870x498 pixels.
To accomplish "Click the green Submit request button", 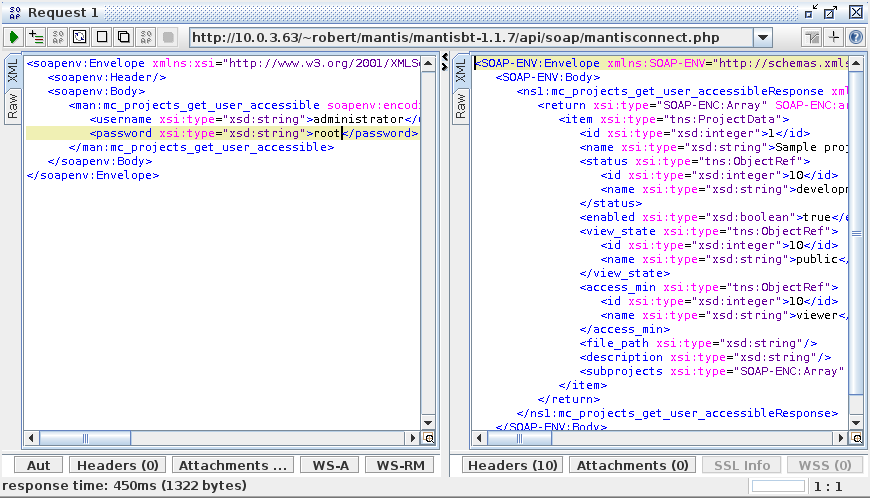I will click(x=14, y=37).
